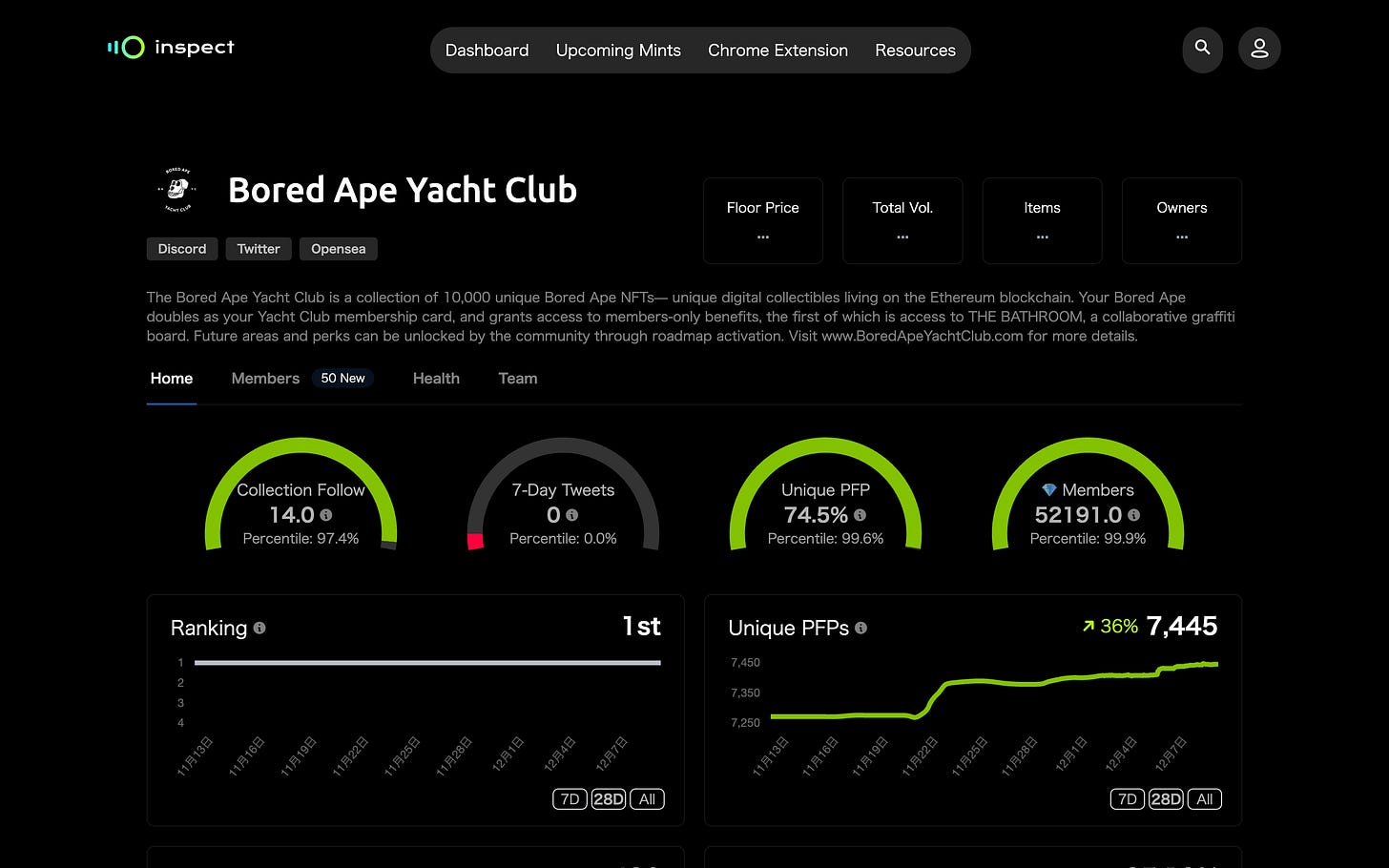Click info icon next to Unique PFP percentage
Image resolution: width=1389 pixels, height=868 pixels.
click(860, 515)
